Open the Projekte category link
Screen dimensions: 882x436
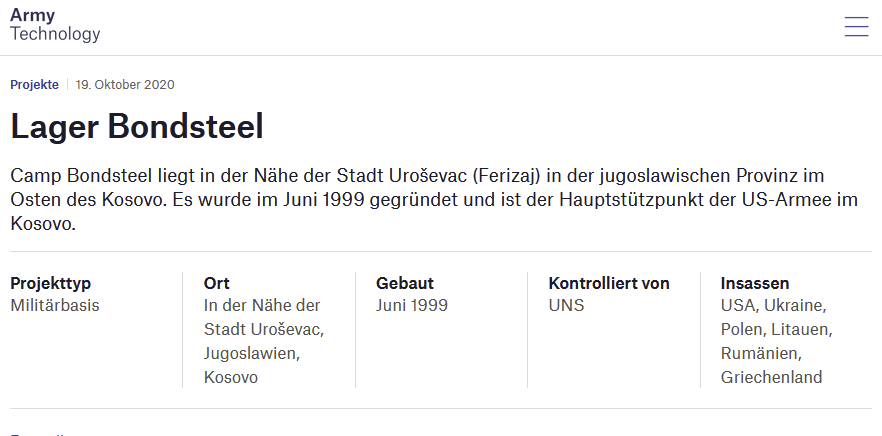tap(34, 85)
